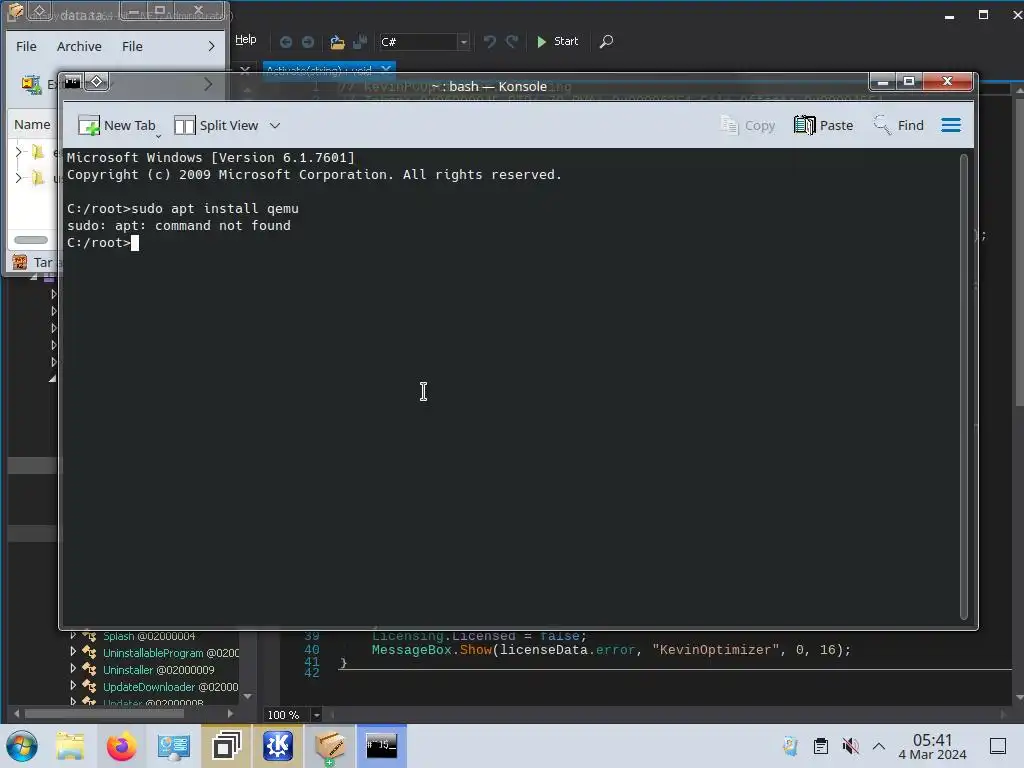Open the system settings taskbar icon
This screenshot has width=1024, height=768.
174,746
